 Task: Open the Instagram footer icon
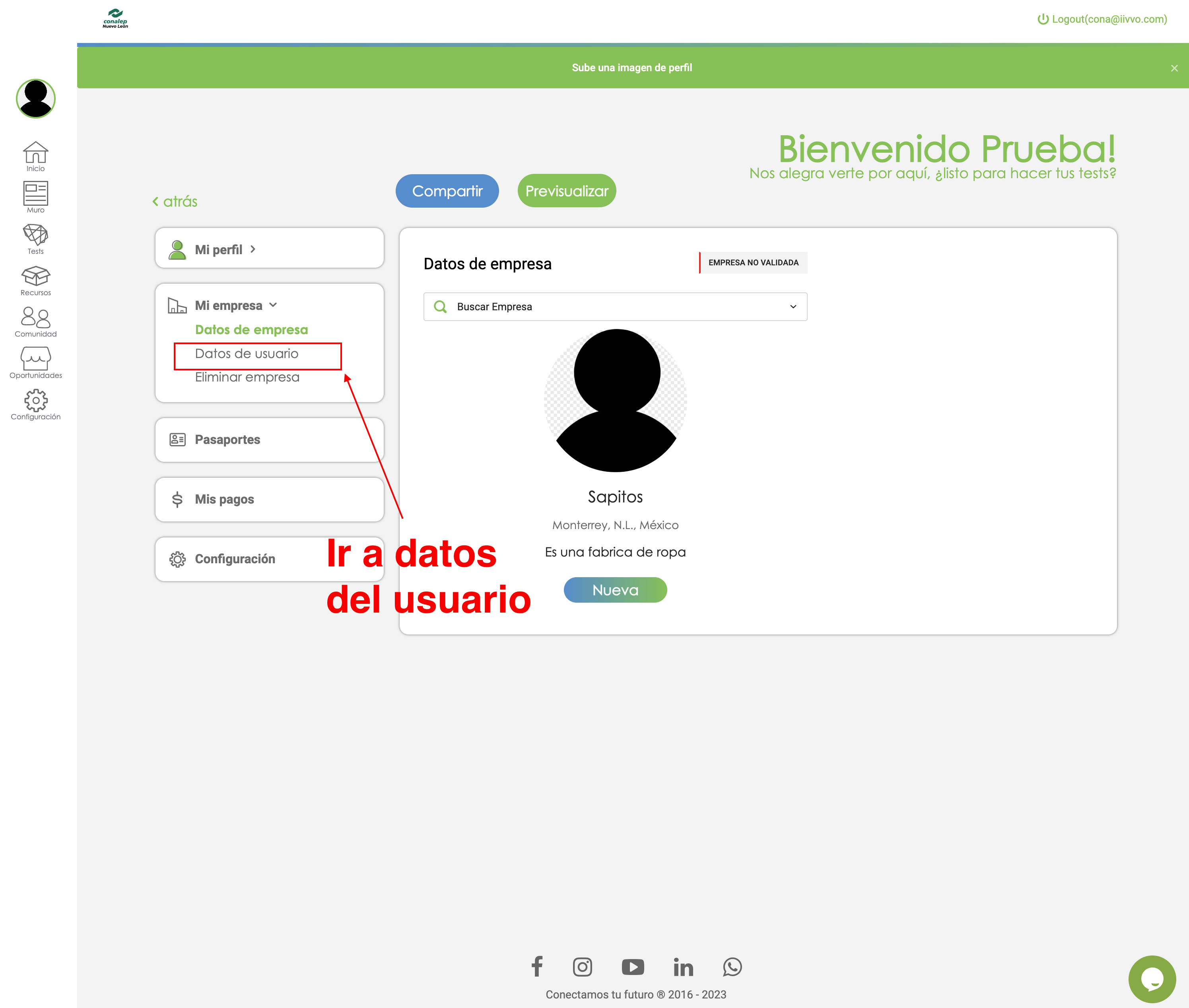coord(583,967)
